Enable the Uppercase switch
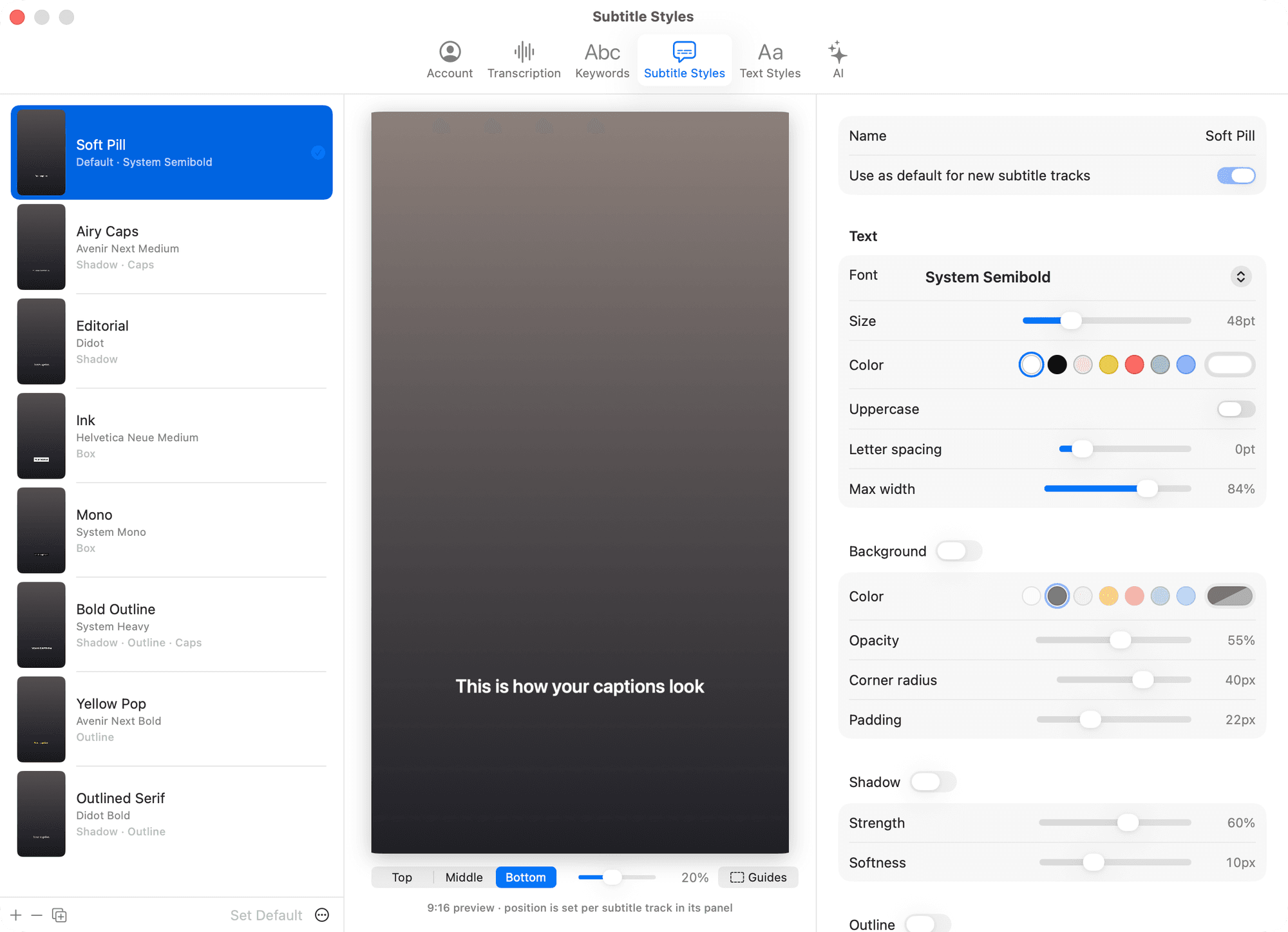 1236,409
